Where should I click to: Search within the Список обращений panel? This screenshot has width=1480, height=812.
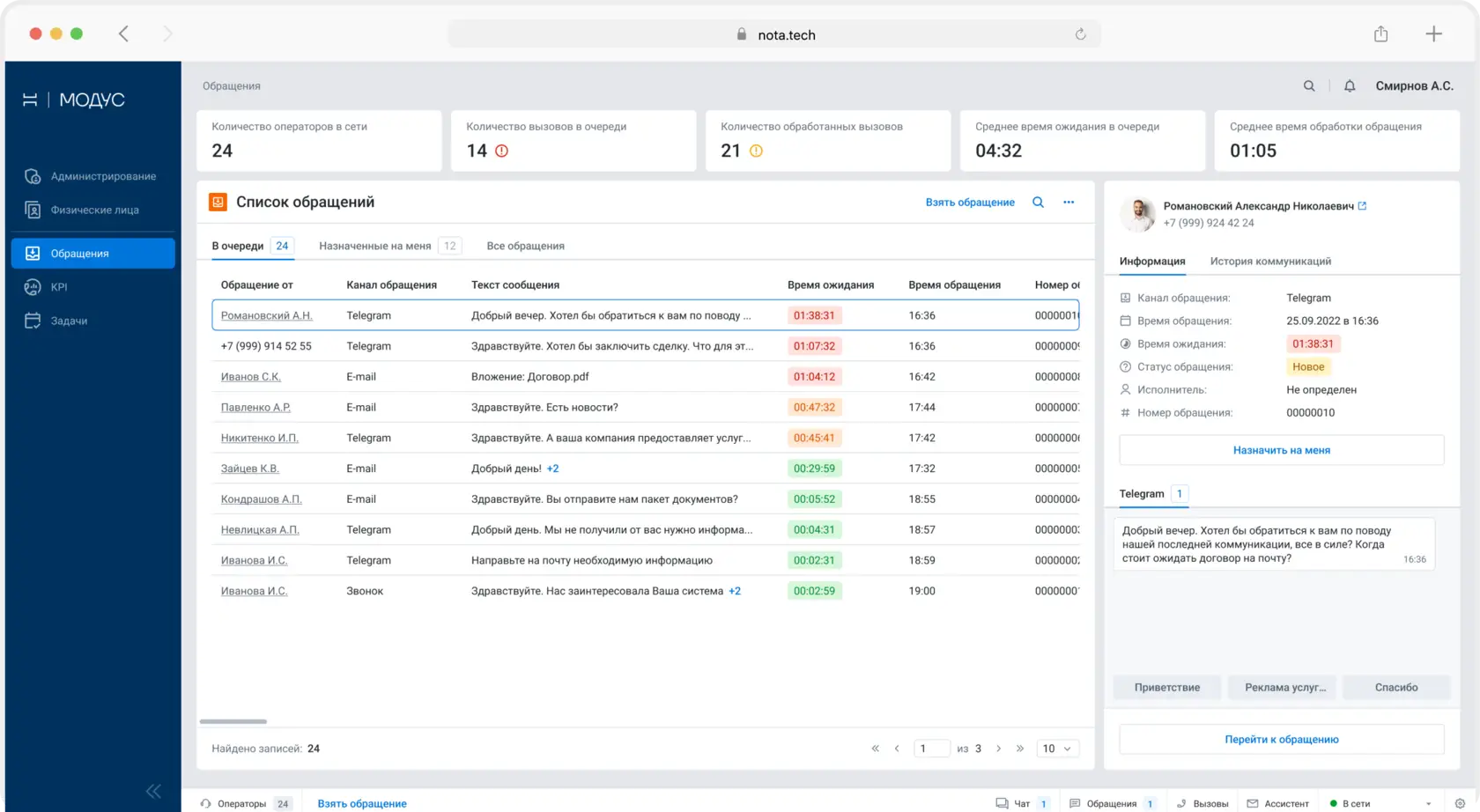point(1038,202)
